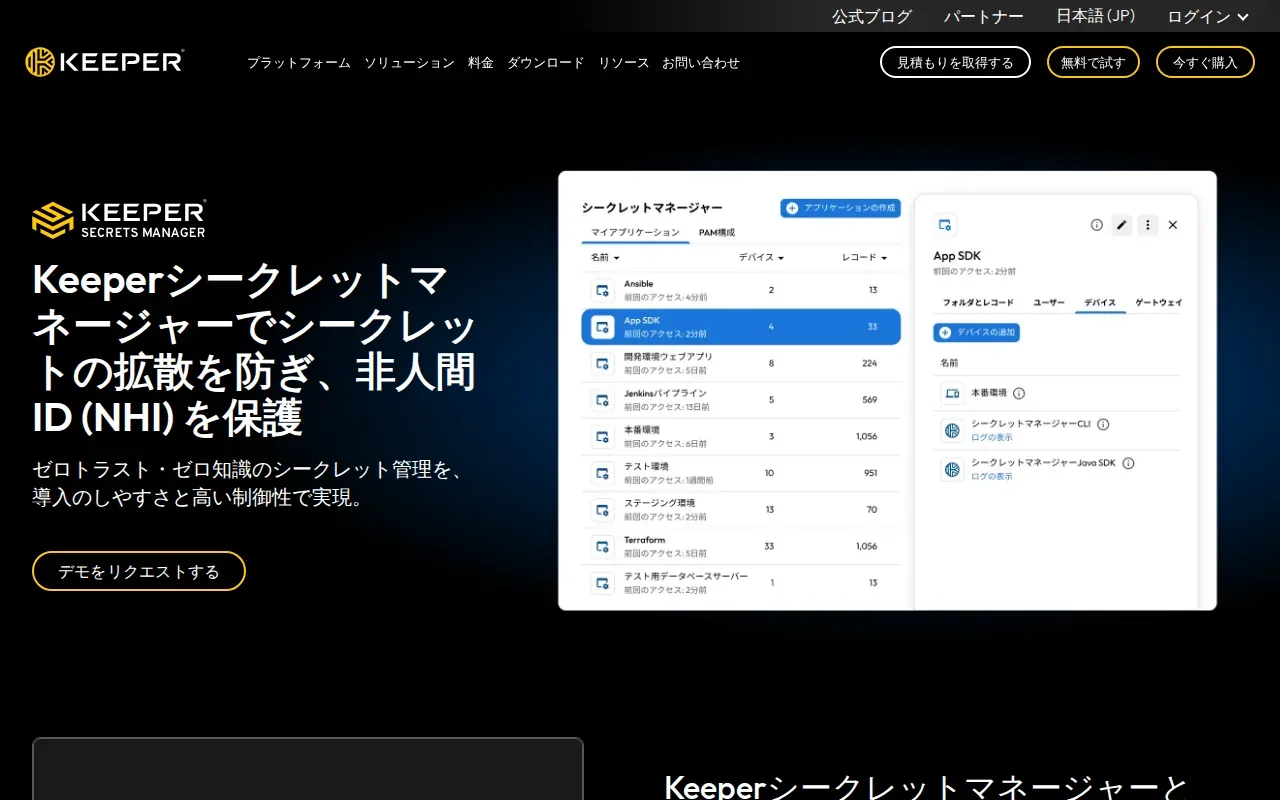Image resolution: width=1280 pixels, height=800 pixels.
Task: Click device count 8 in the 開発環境ウェブアプリ row
Action: tap(771, 363)
